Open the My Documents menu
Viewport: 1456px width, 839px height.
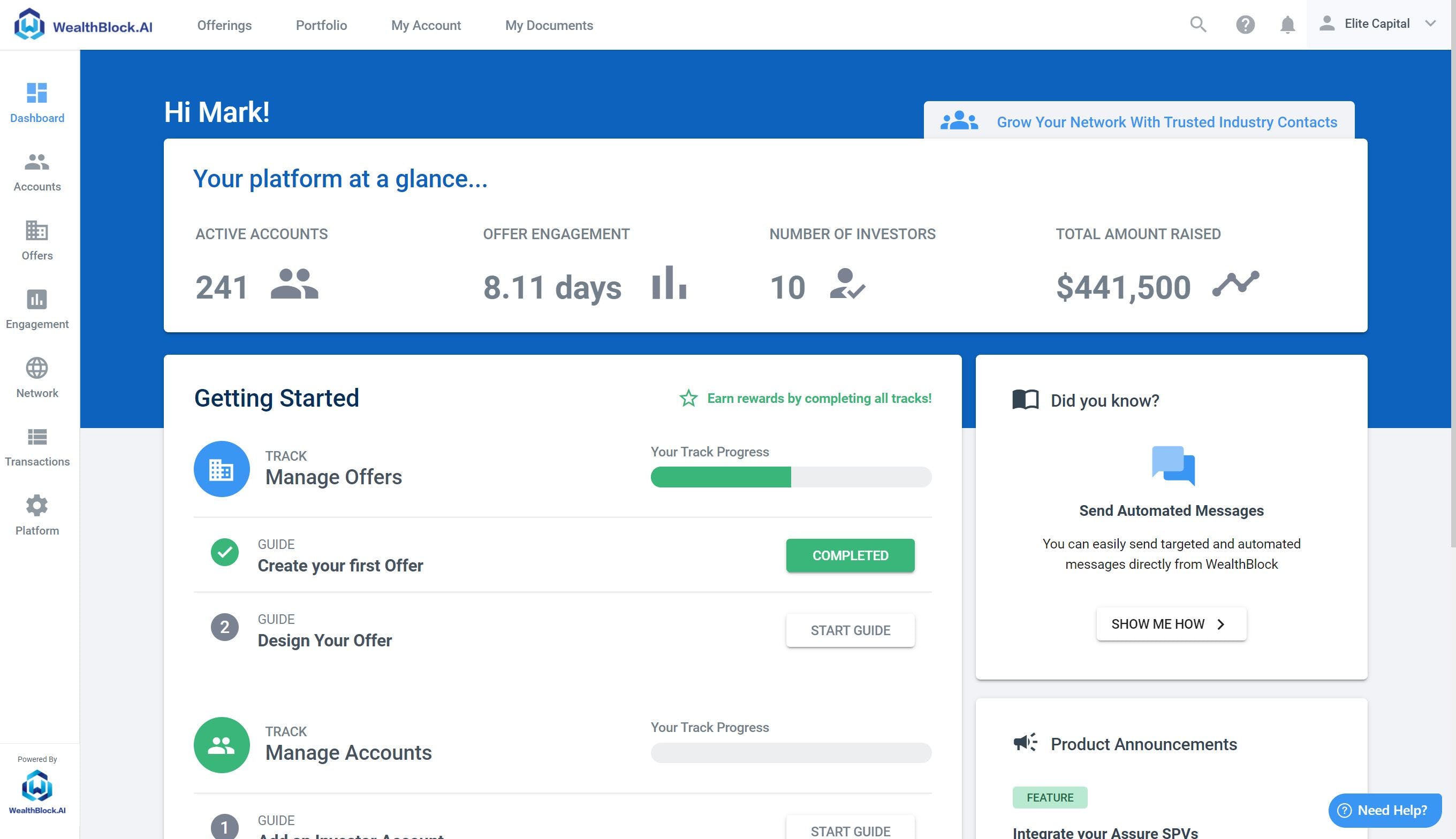549,25
